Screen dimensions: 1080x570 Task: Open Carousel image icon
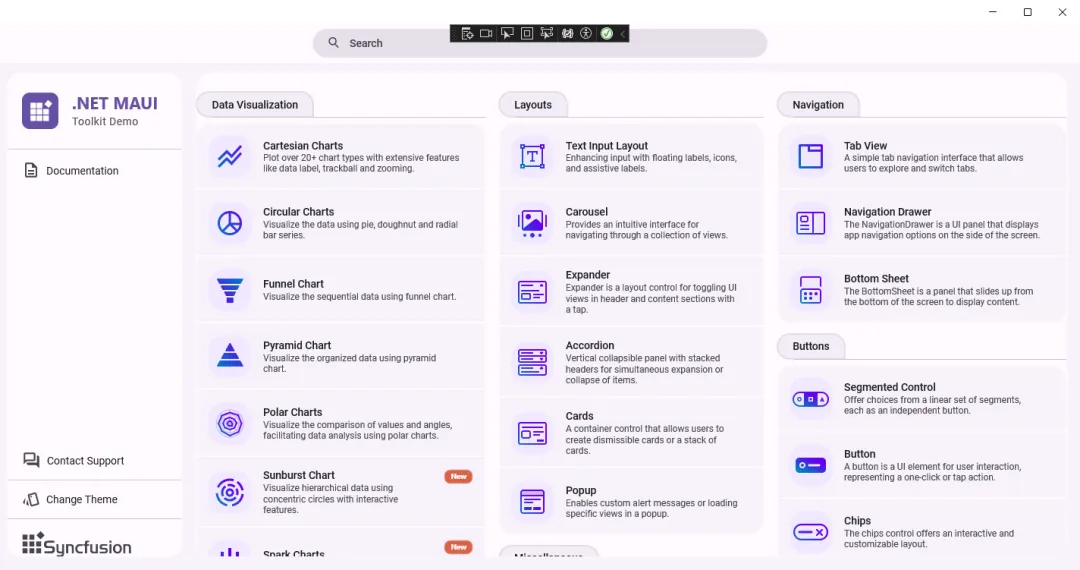532,223
